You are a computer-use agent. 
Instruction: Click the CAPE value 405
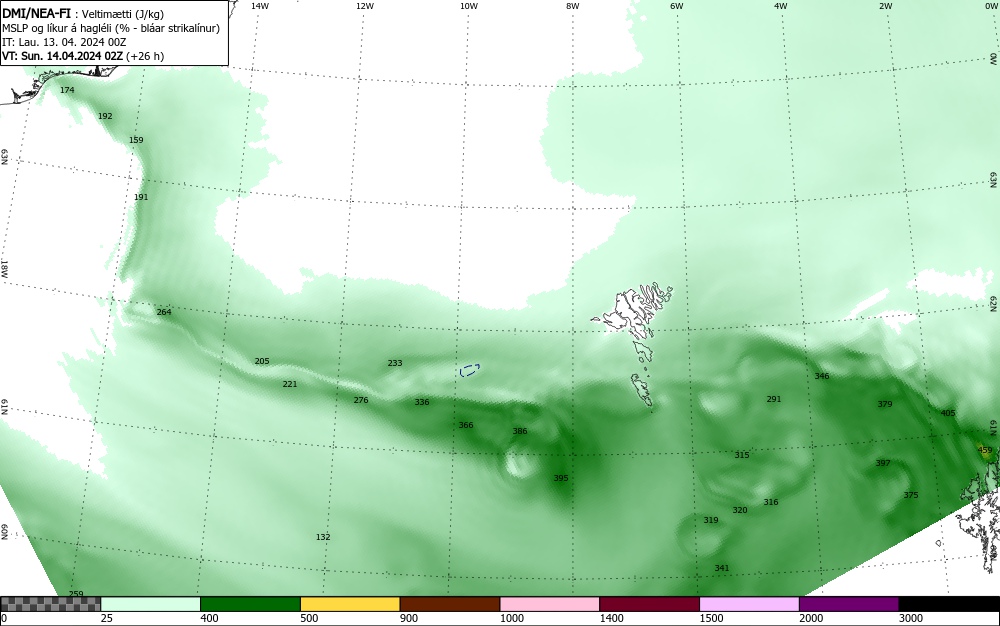coord(948,412)
